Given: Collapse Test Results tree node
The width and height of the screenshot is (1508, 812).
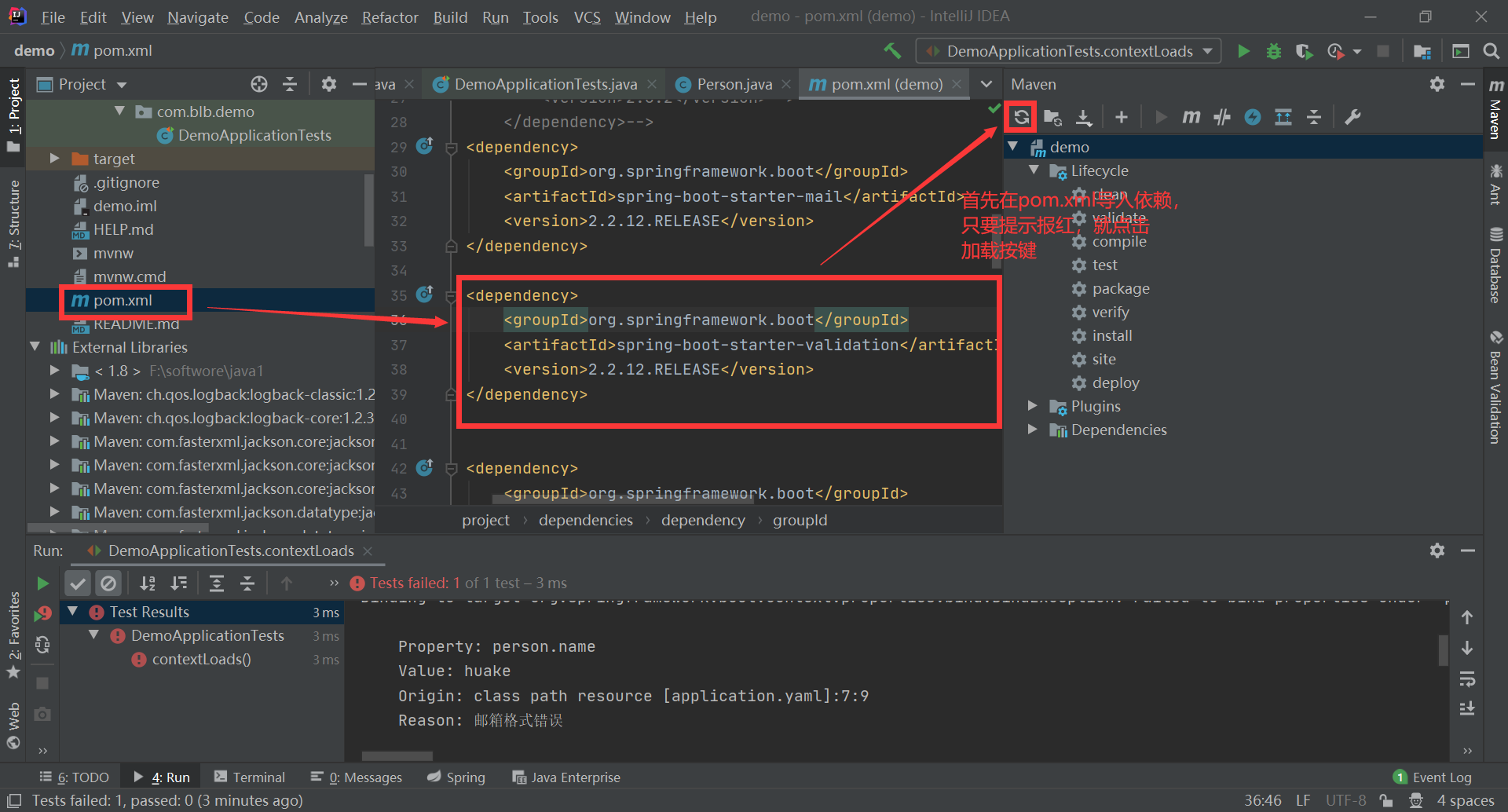Looking at the screenshot, I should [x=73, y=612].
